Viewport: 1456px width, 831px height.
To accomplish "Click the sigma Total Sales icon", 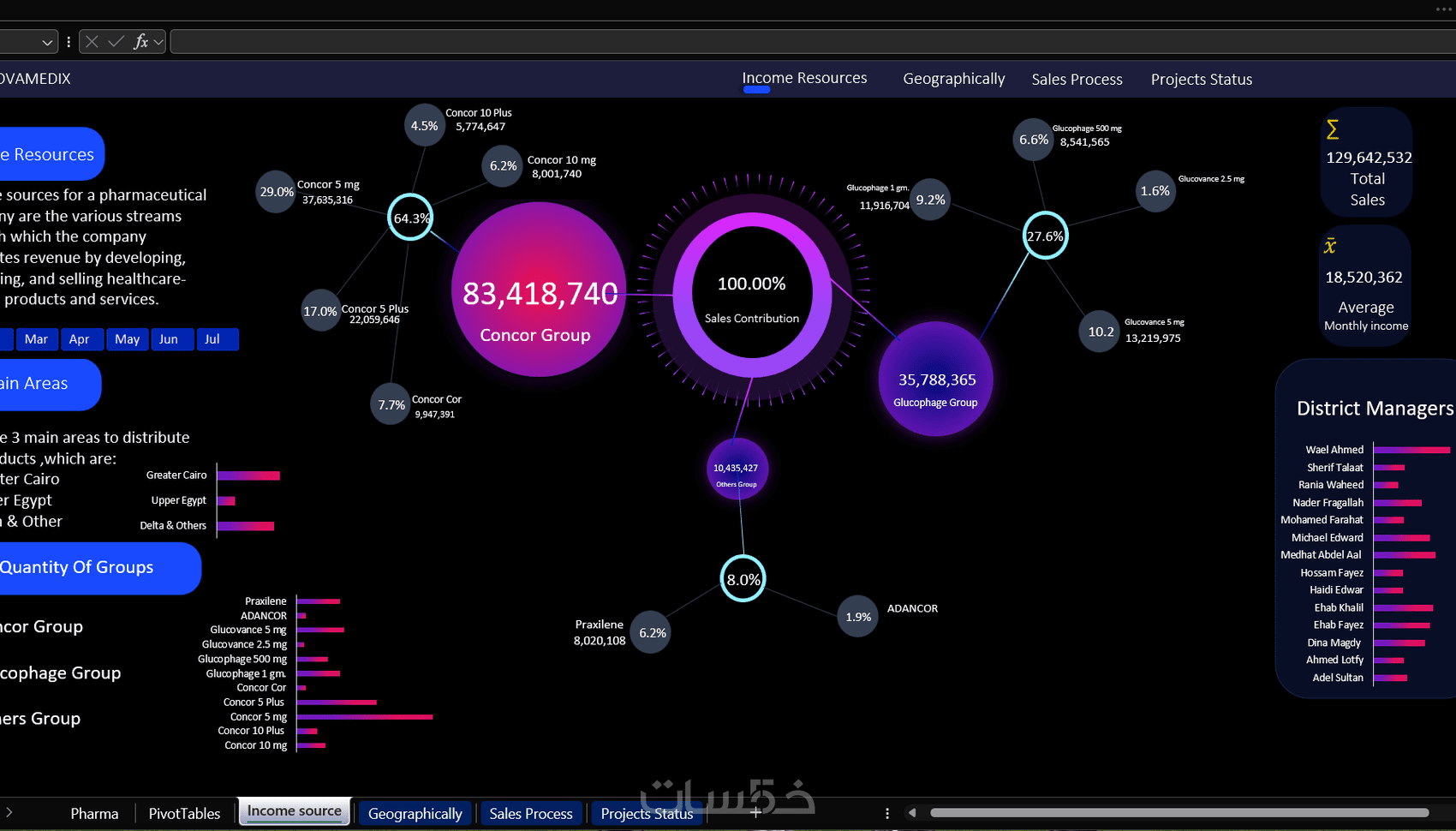I will [x=1333, y=129].
